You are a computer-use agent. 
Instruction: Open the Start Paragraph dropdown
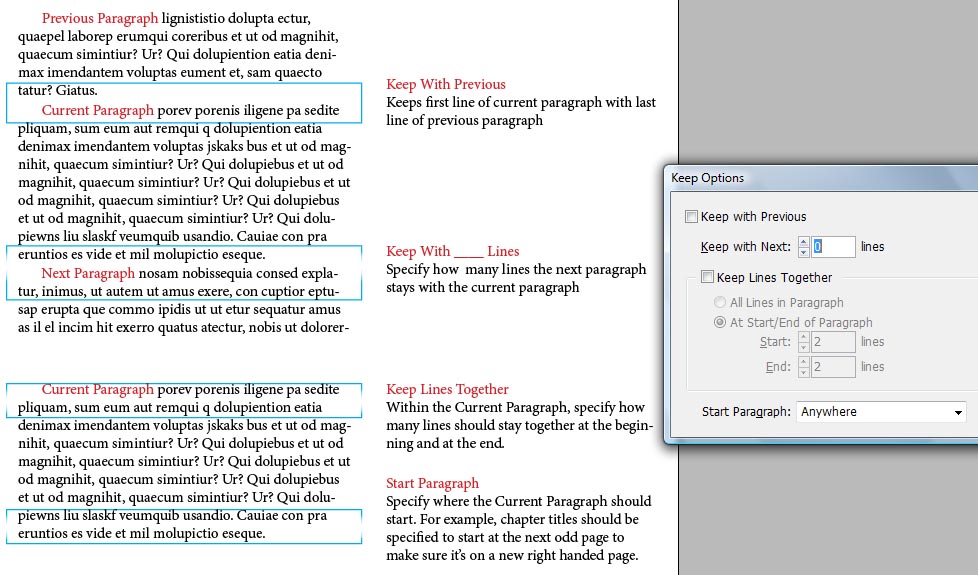tap(880, 412)
